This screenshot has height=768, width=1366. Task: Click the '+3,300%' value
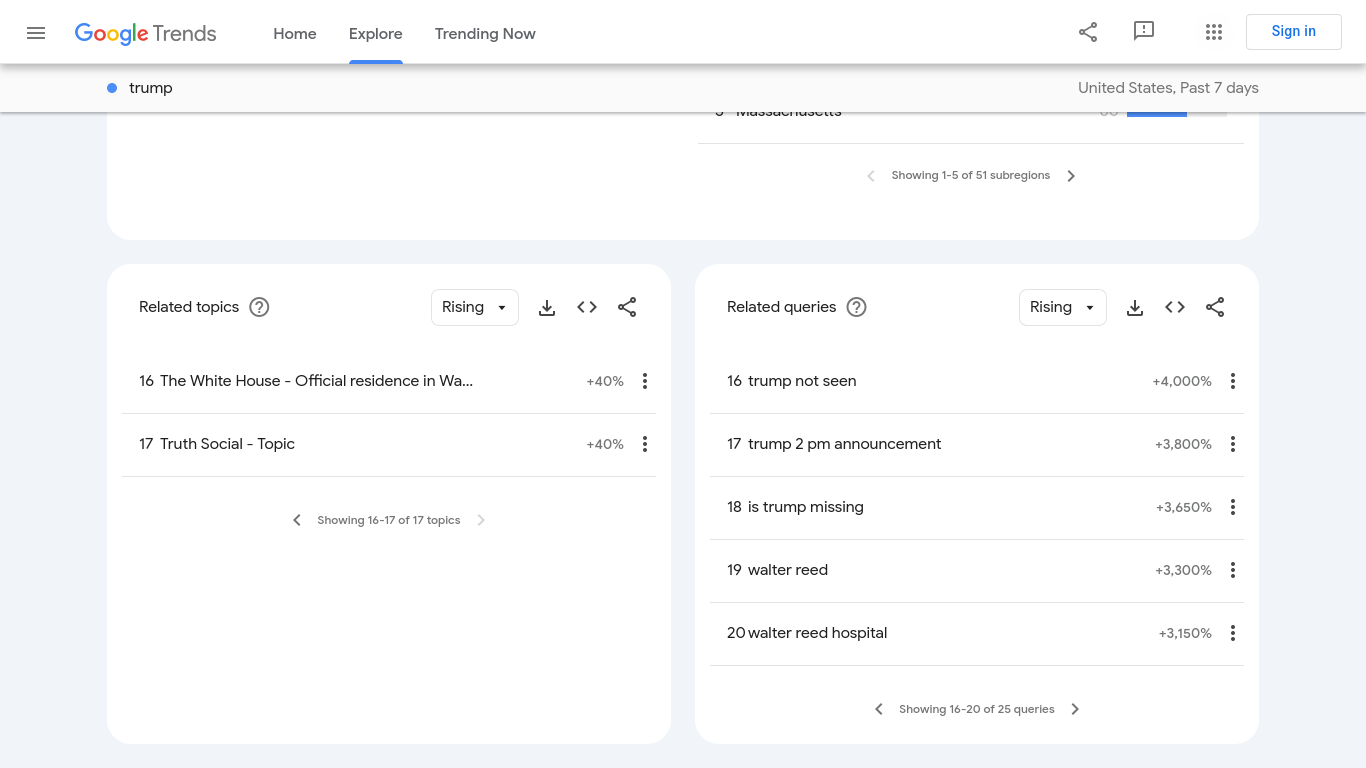[x=1183, y=570]
